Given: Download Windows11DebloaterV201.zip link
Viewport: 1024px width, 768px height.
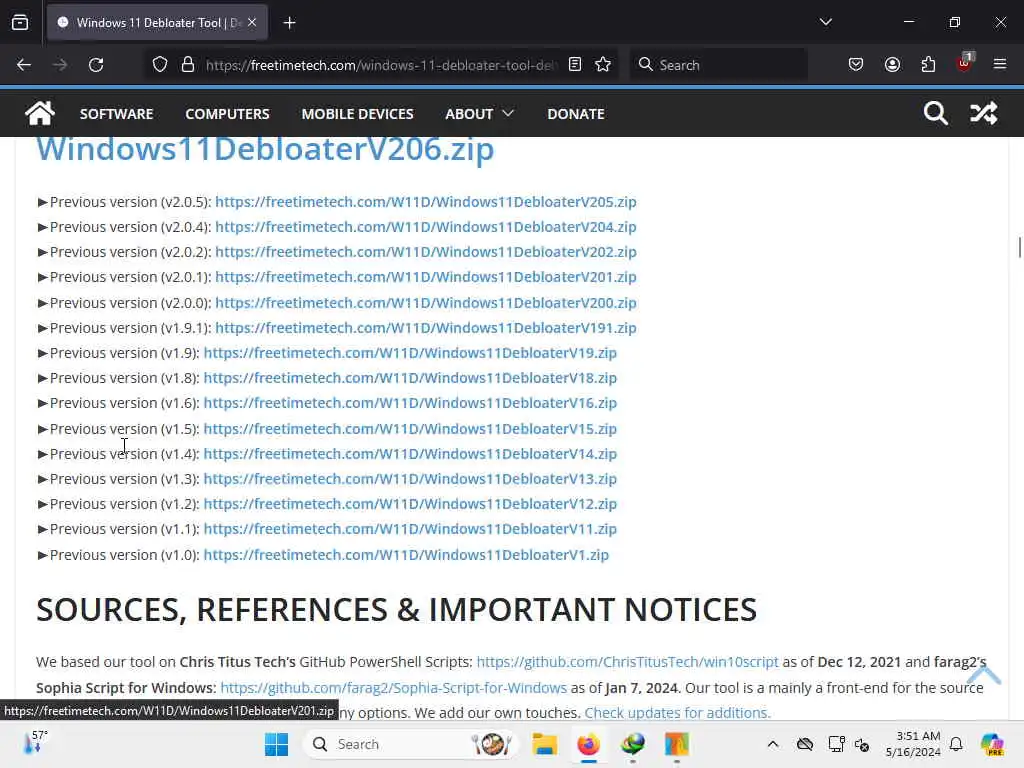Looking at the screenshot, I should (x=426, y=277).
